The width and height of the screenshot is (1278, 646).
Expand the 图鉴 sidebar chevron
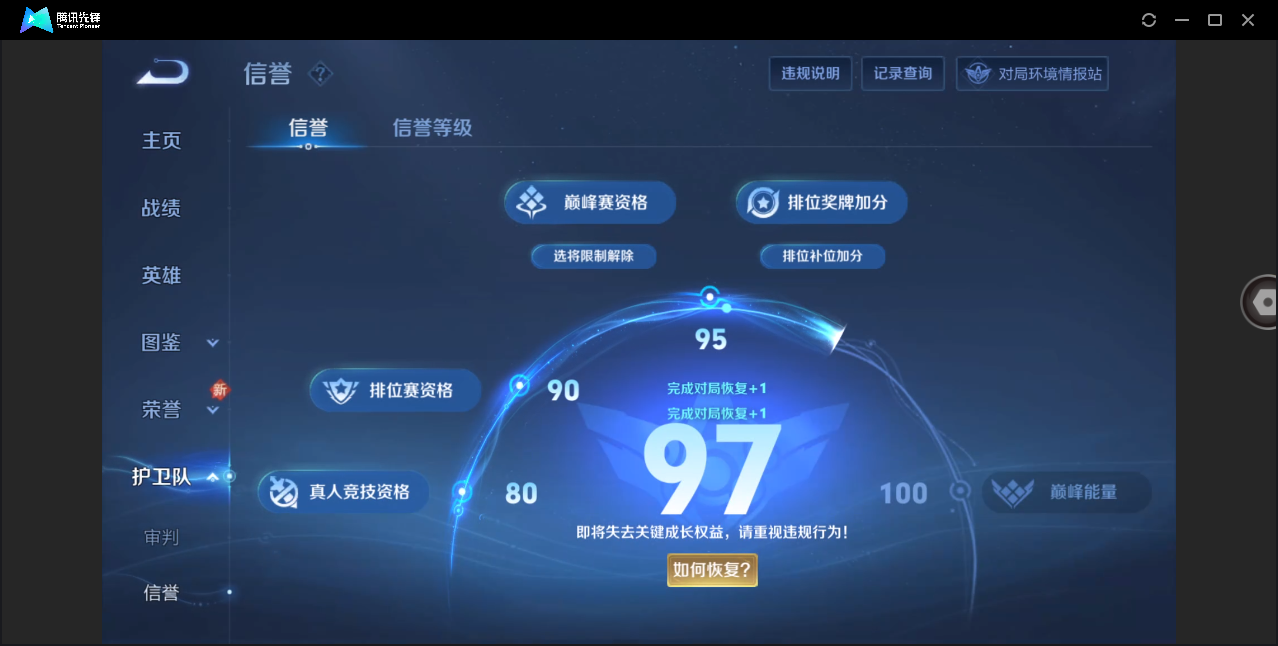point(212,343)
